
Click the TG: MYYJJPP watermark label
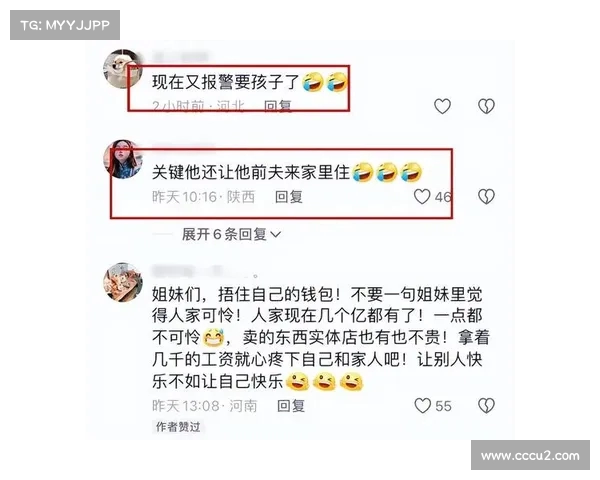point(65,25)
